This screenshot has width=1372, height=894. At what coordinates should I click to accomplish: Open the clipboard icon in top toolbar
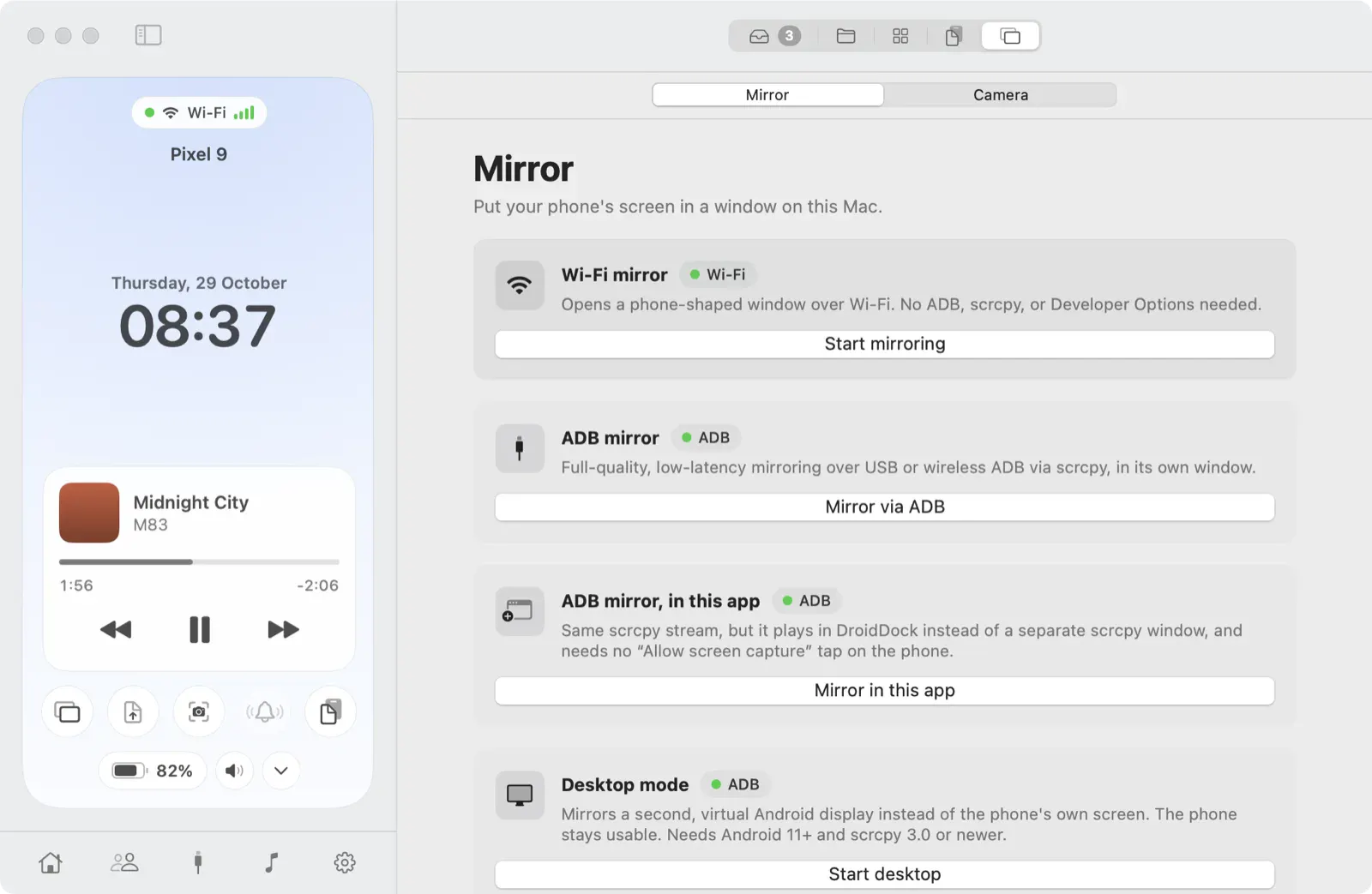pyautogui.click(x=954, y=36)
